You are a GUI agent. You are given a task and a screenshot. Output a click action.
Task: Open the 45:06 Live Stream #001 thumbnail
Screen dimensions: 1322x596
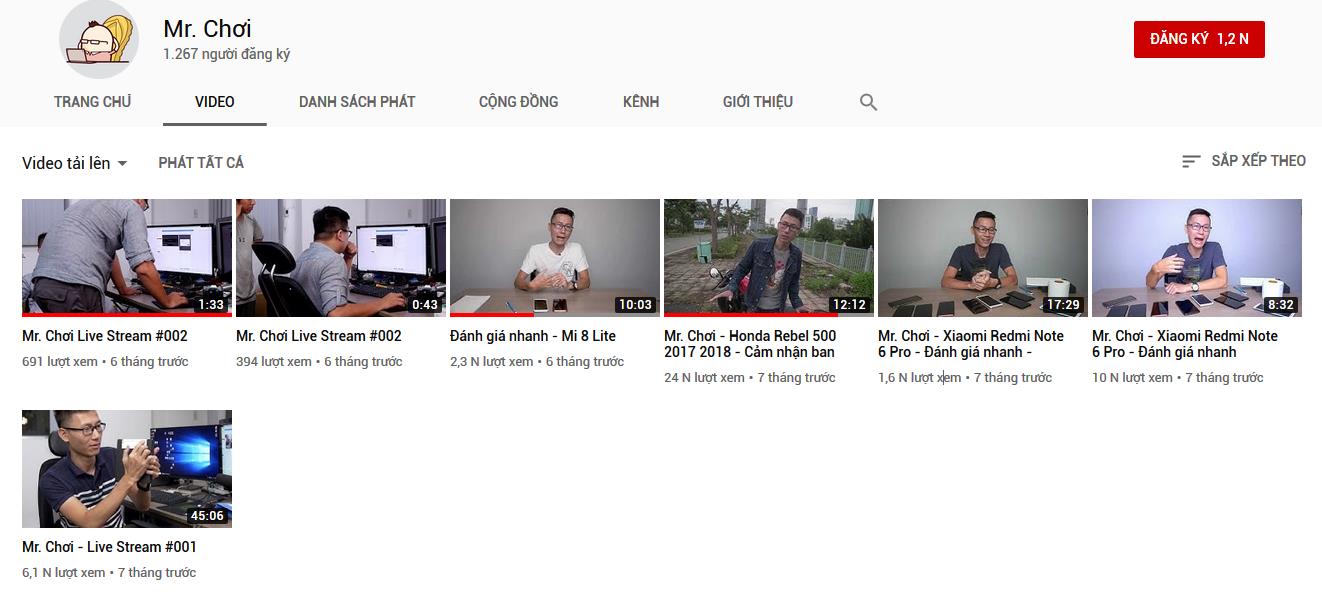click(x=127, y=468)
